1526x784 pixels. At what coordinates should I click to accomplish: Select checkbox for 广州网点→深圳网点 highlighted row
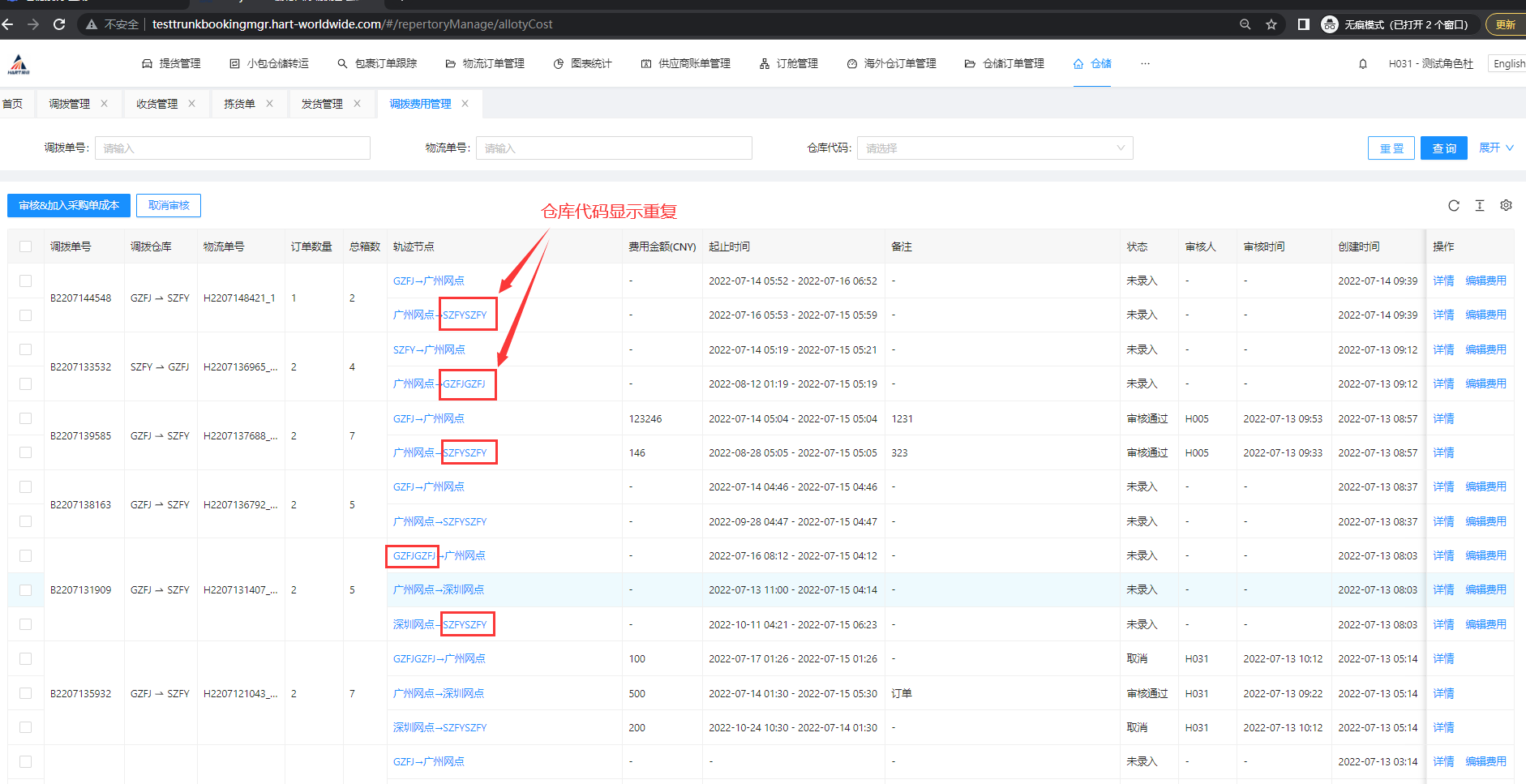(26, 590)
